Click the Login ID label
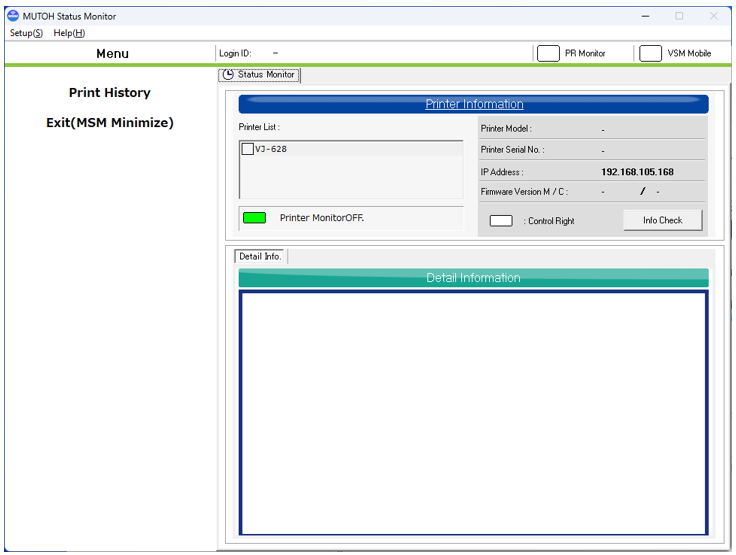Image resolution: width=736 pixels, height=555 pixels. [x=235, y=54]
